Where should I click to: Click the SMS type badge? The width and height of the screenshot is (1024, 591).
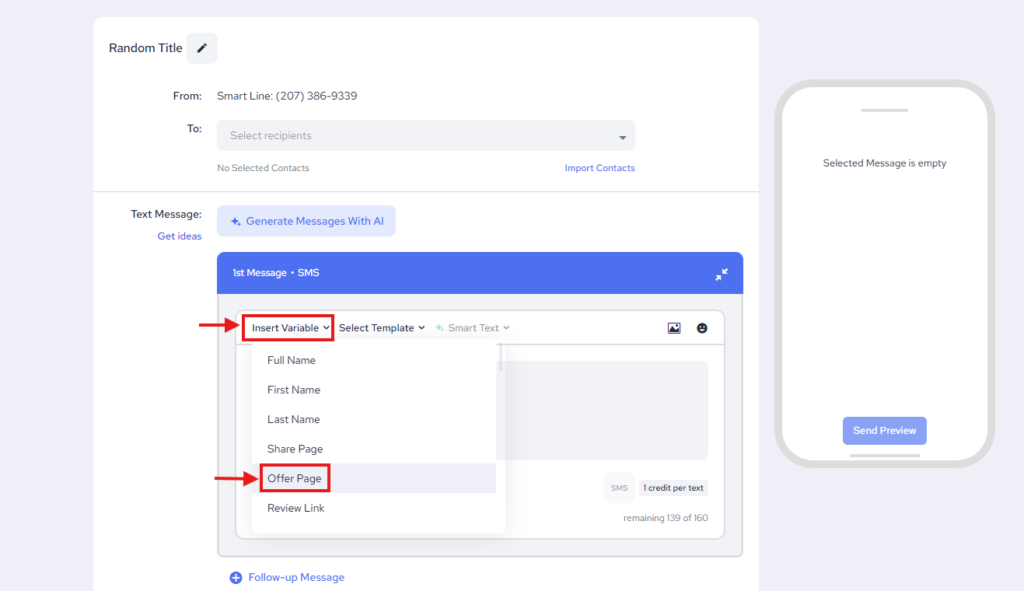[x=619, y=488]
